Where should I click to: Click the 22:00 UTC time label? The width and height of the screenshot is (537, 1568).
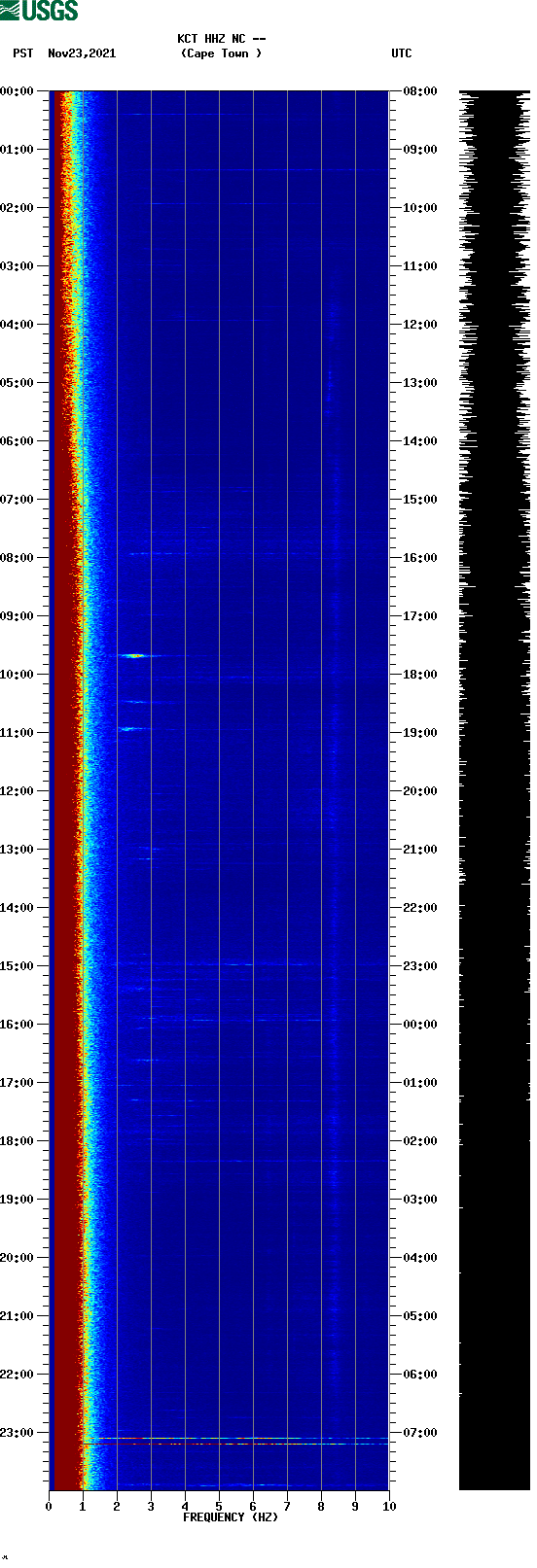(419, 908)
